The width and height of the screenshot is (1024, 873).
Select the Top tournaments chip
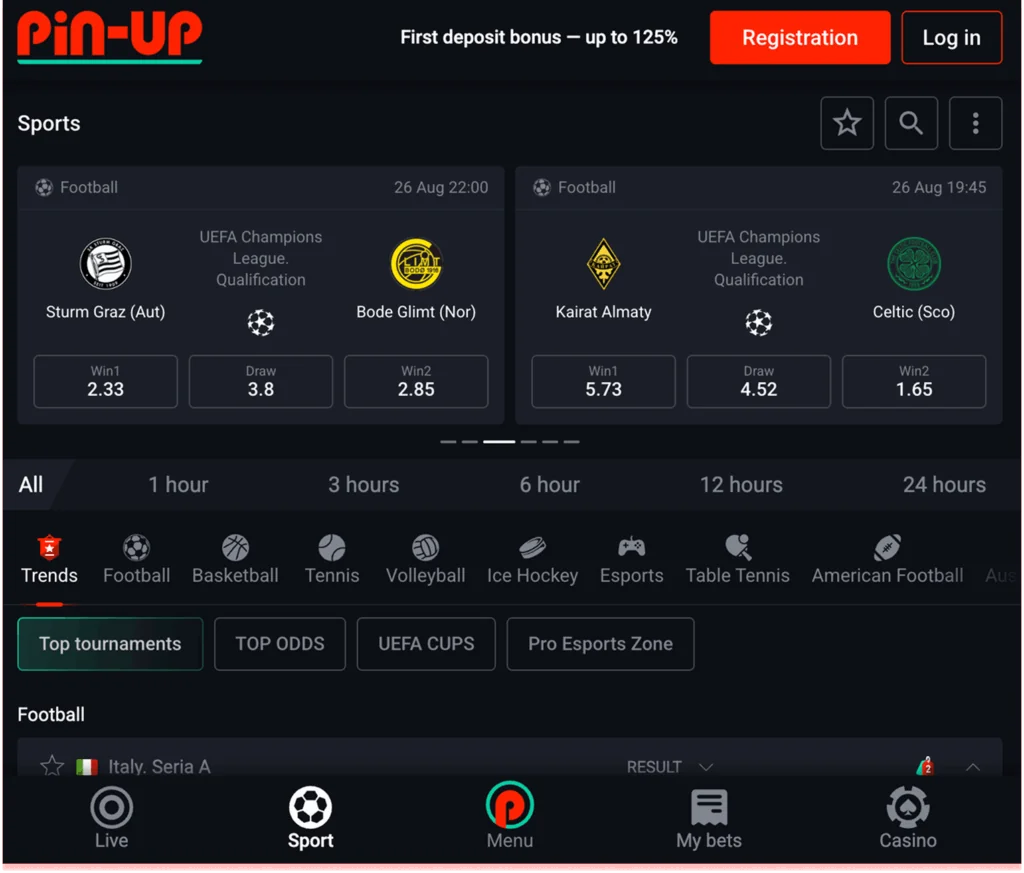[x=110, y=644]
